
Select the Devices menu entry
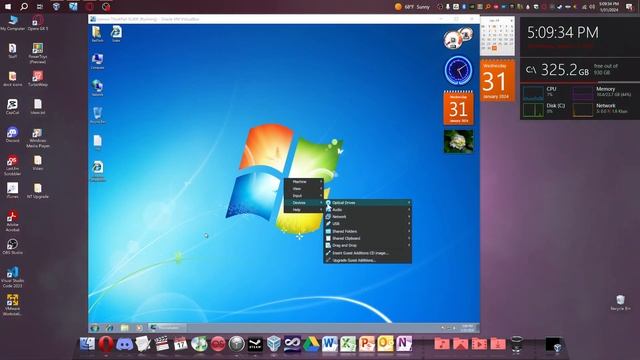(x=303, y=203)
